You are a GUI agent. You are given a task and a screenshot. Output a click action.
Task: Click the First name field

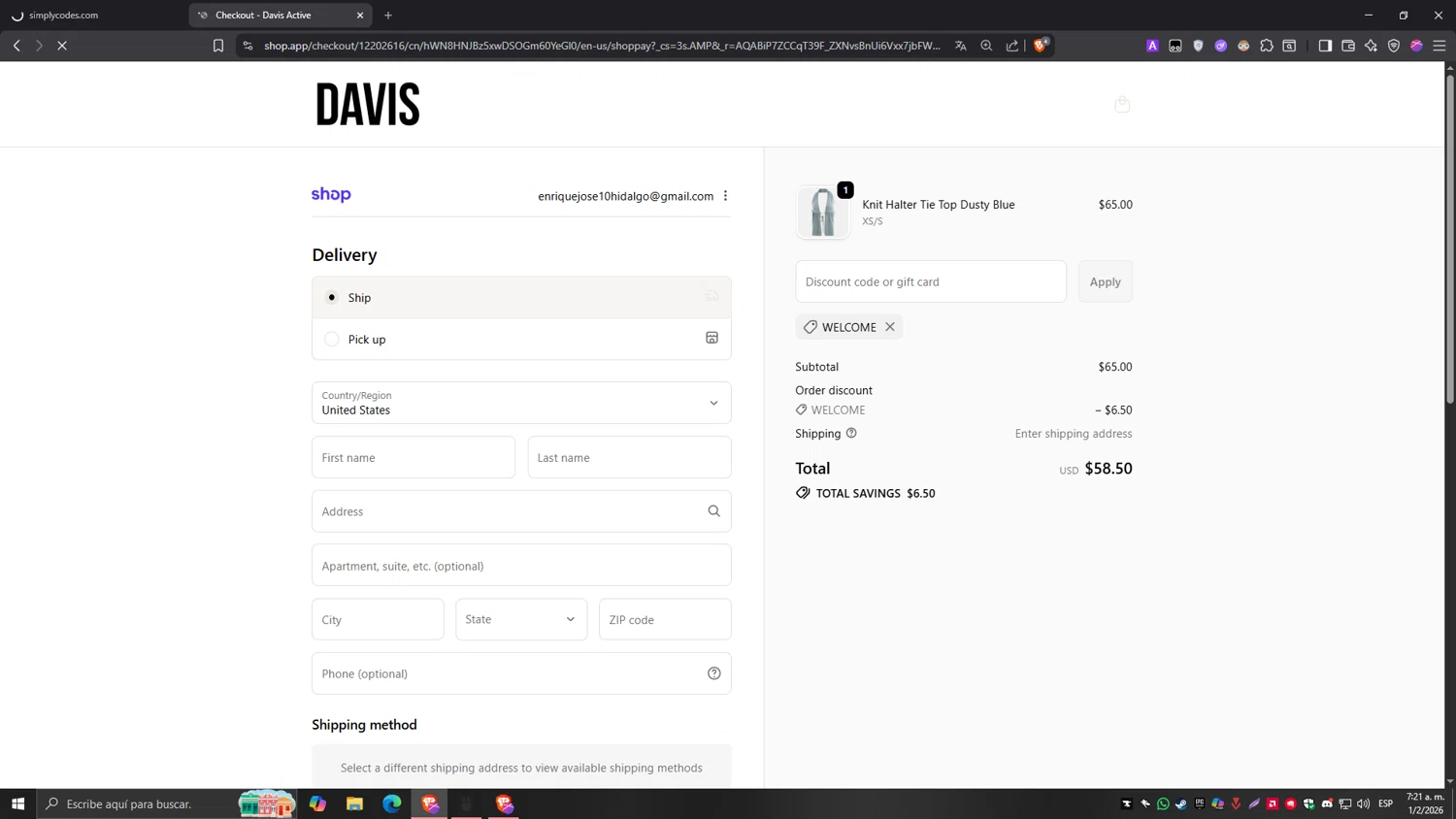click(414, 457)
